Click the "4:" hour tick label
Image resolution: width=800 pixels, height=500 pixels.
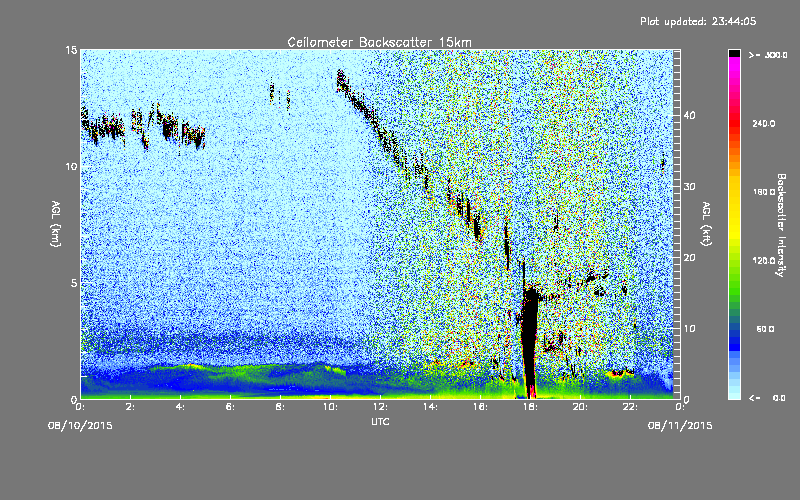click(180, 407)
